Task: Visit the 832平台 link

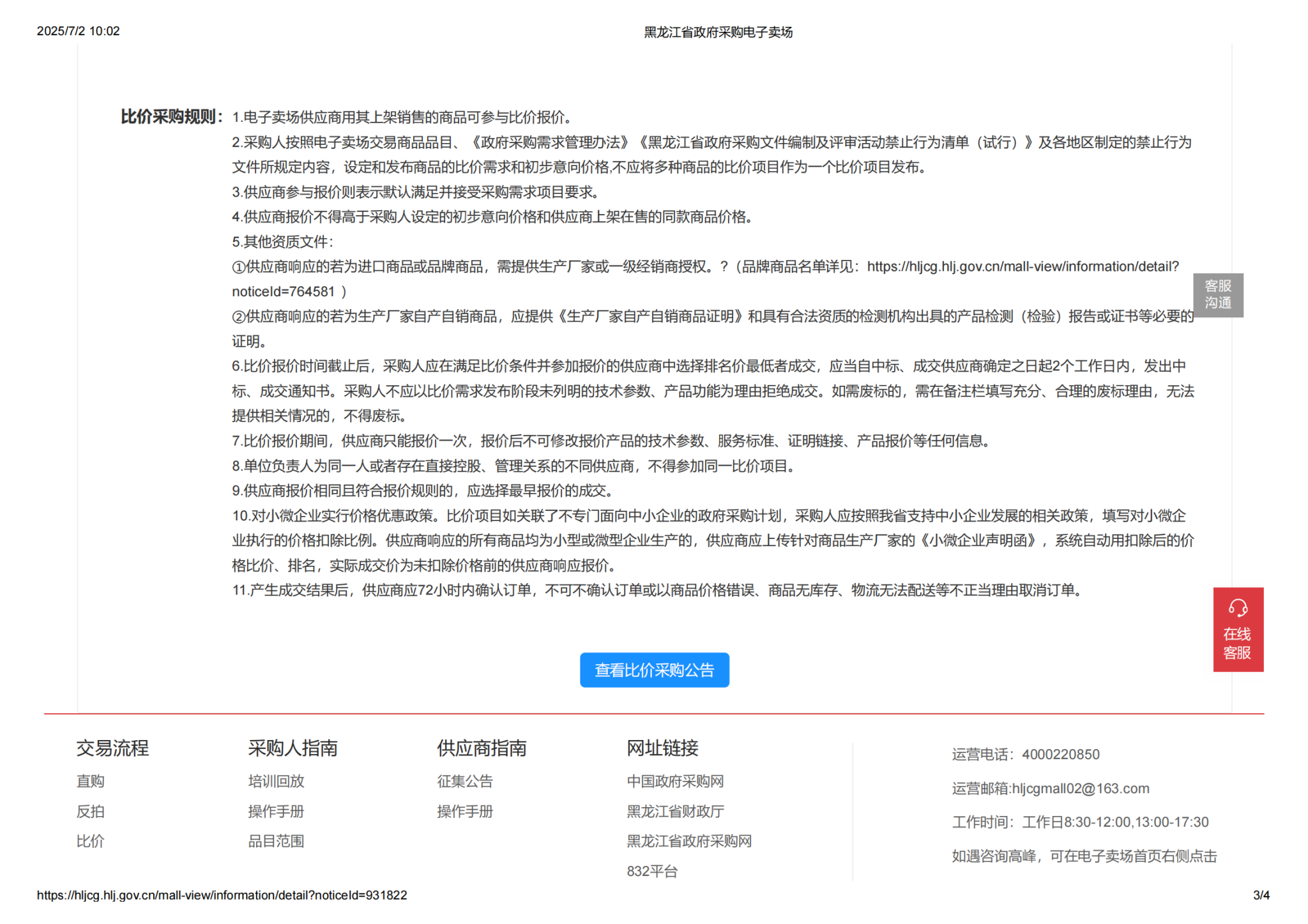Action: (651, 871)
